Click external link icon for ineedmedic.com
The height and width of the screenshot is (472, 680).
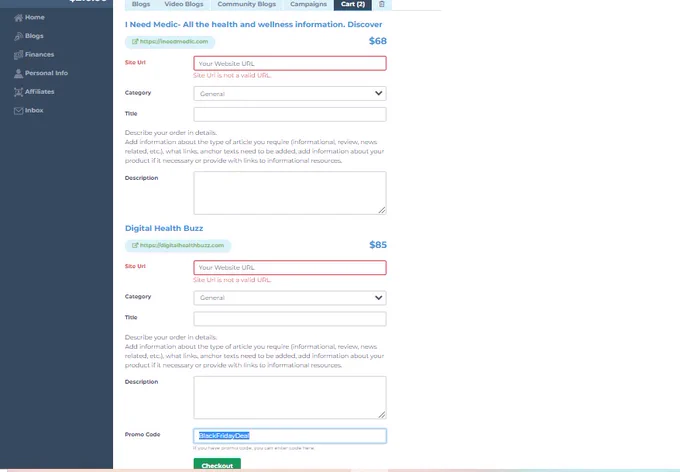(x=135, y=42)
